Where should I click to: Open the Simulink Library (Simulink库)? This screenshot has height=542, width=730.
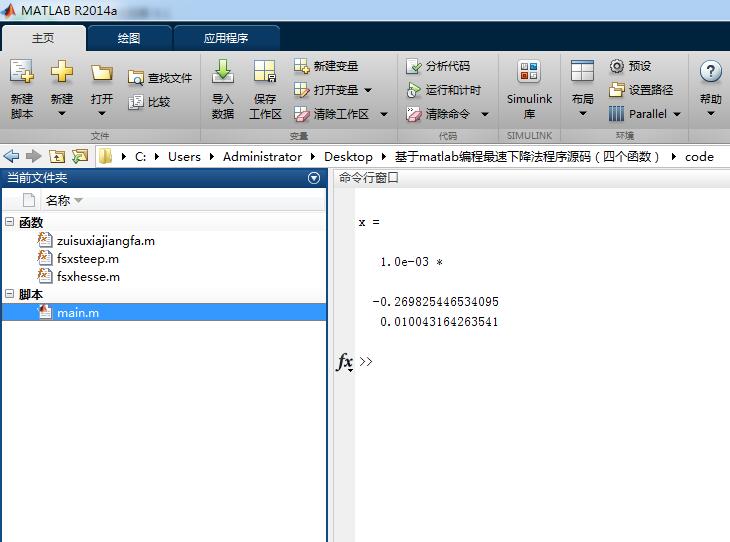pos(529,88)
